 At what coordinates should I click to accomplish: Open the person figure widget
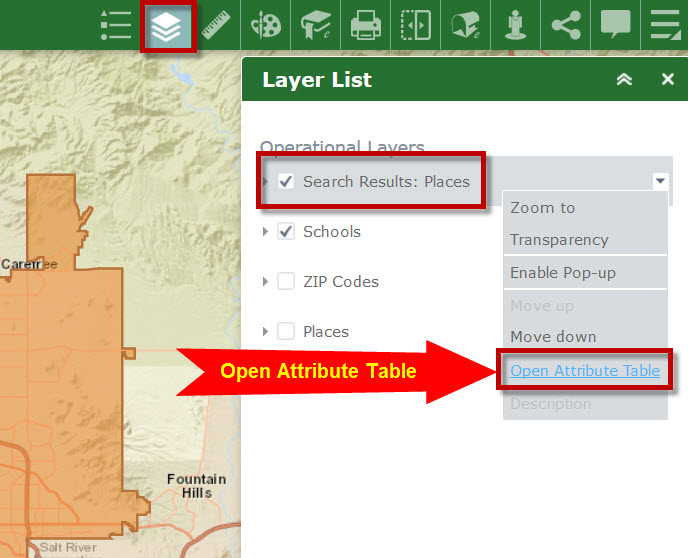[x=516, y=25]
